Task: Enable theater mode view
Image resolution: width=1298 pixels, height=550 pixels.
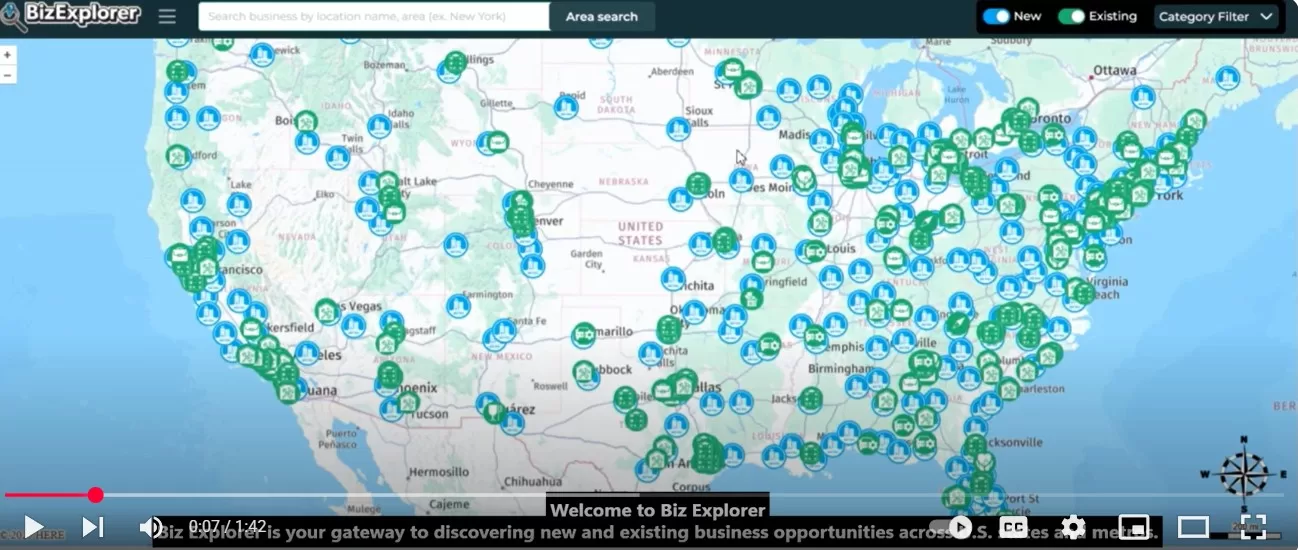Action: [1193, 527]
